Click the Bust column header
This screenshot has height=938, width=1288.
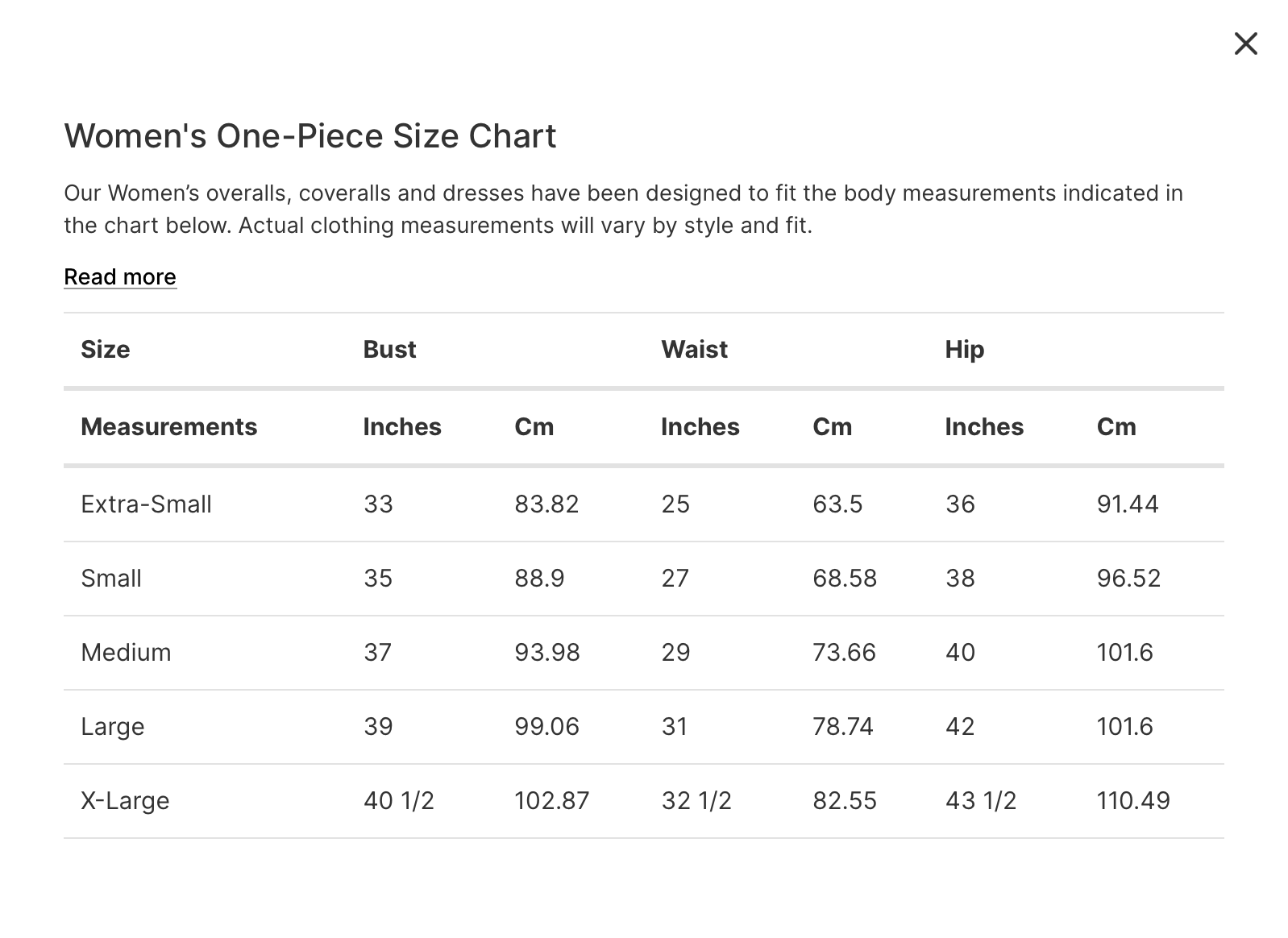click(x=389, y=350)
